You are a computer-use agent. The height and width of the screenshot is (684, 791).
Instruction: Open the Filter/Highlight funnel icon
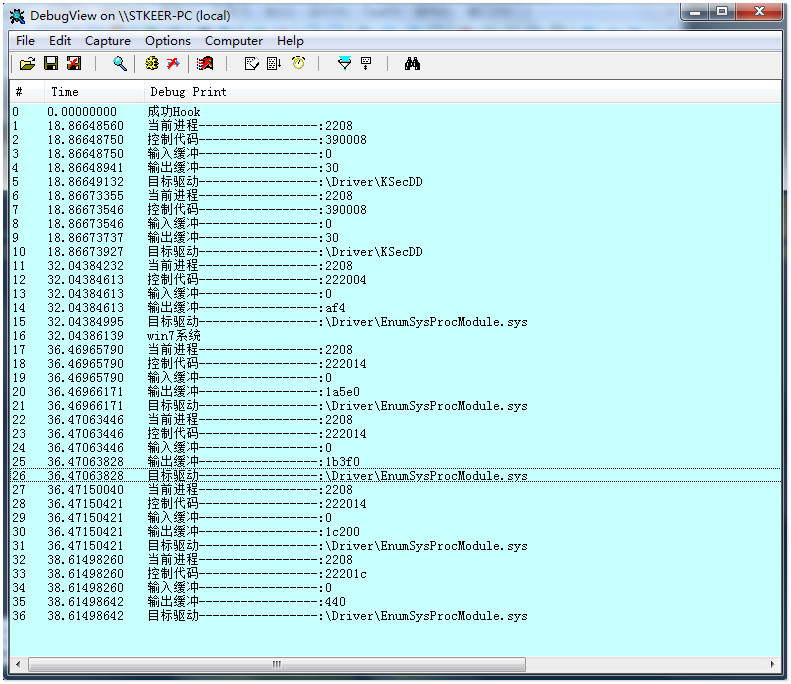(x=344, y=63)
